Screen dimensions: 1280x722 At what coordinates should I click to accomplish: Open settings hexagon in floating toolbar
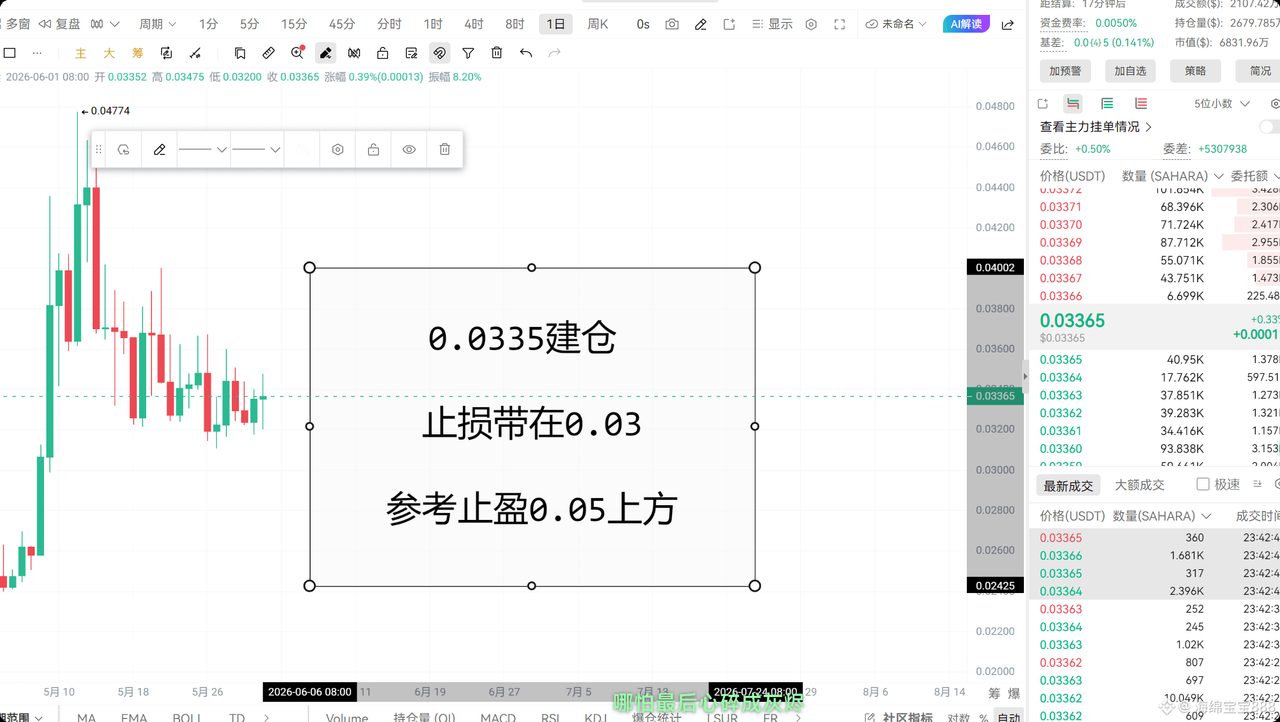pyautogui.click(x=338, y=149)
